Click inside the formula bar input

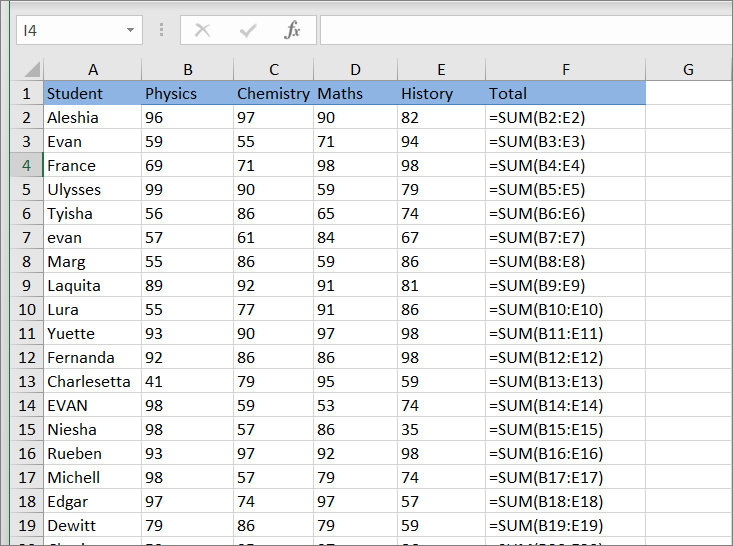[525, 30]
